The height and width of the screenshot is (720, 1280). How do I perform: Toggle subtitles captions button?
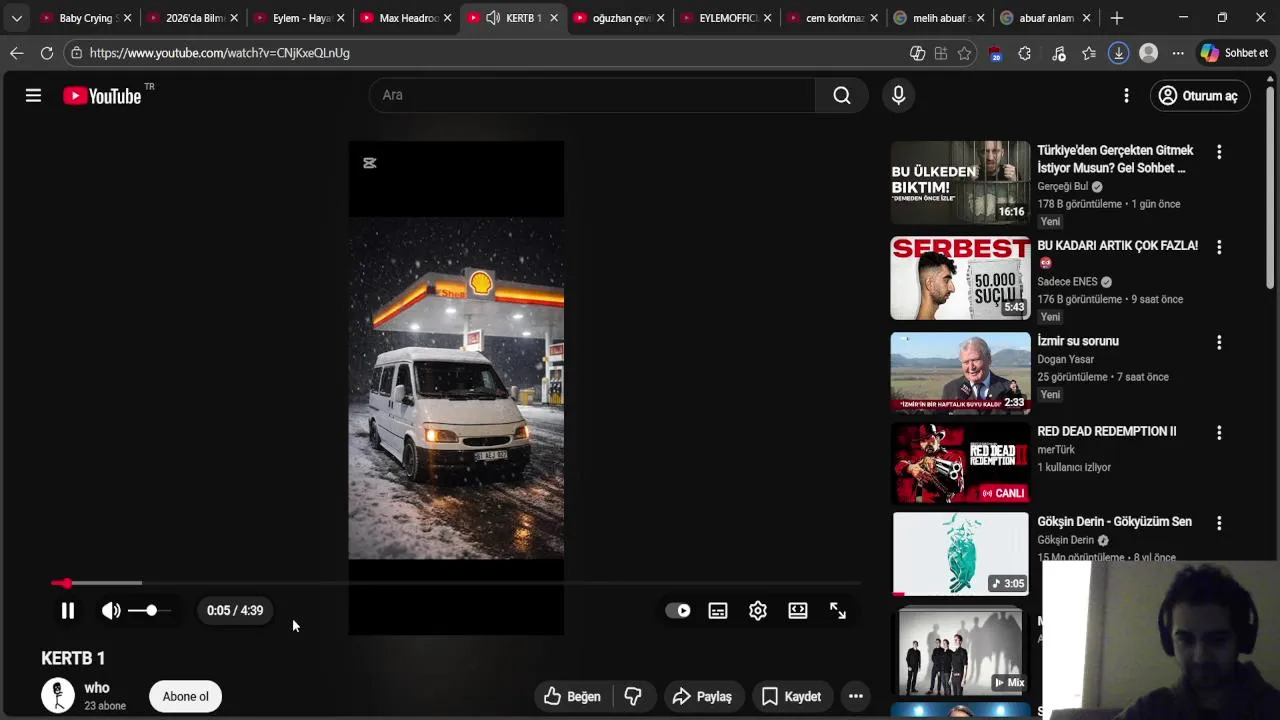[x=718, y=610]
